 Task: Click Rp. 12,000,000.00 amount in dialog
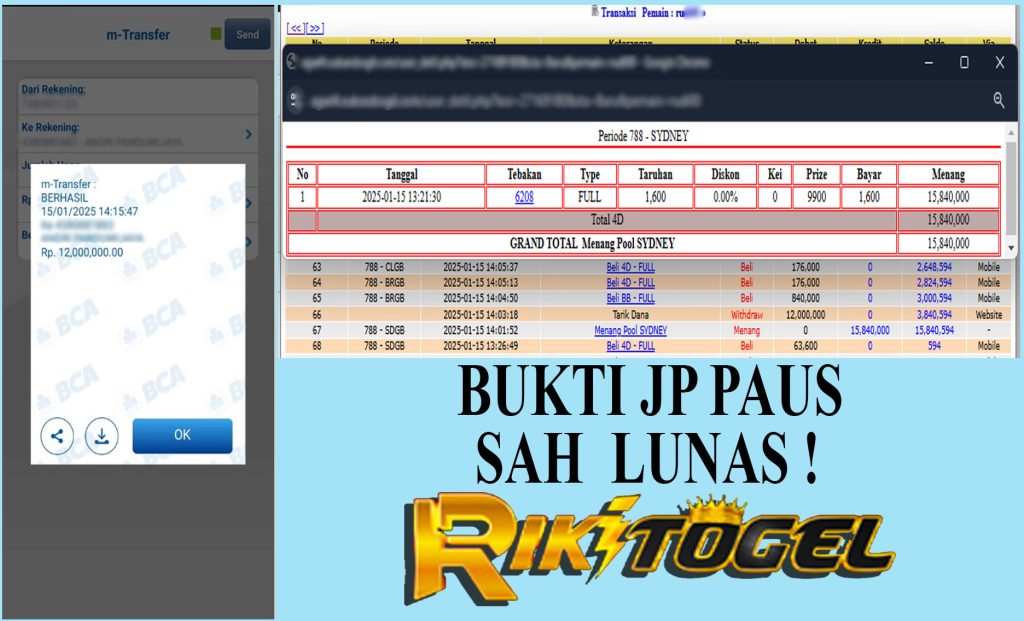82,252
